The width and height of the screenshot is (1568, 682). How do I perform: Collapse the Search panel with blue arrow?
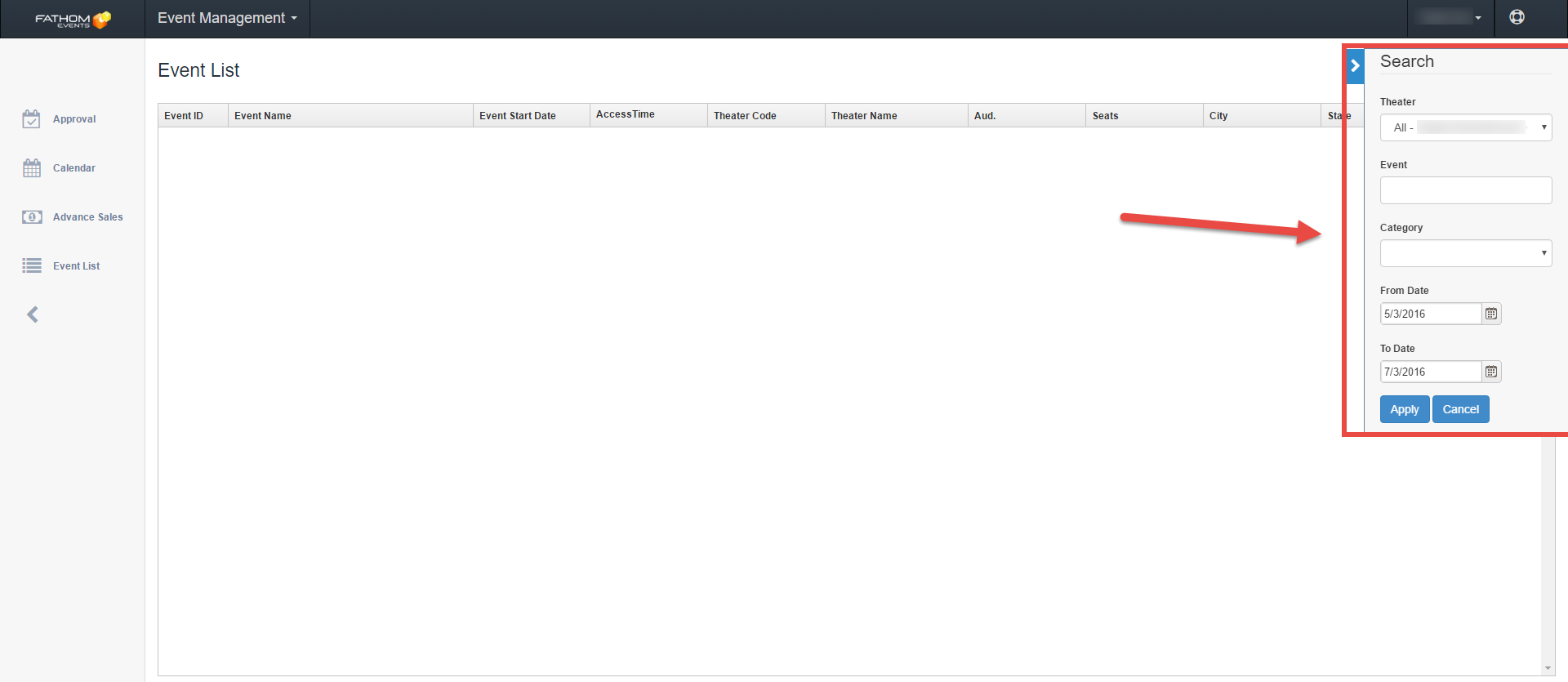(x=1355, y=66)
